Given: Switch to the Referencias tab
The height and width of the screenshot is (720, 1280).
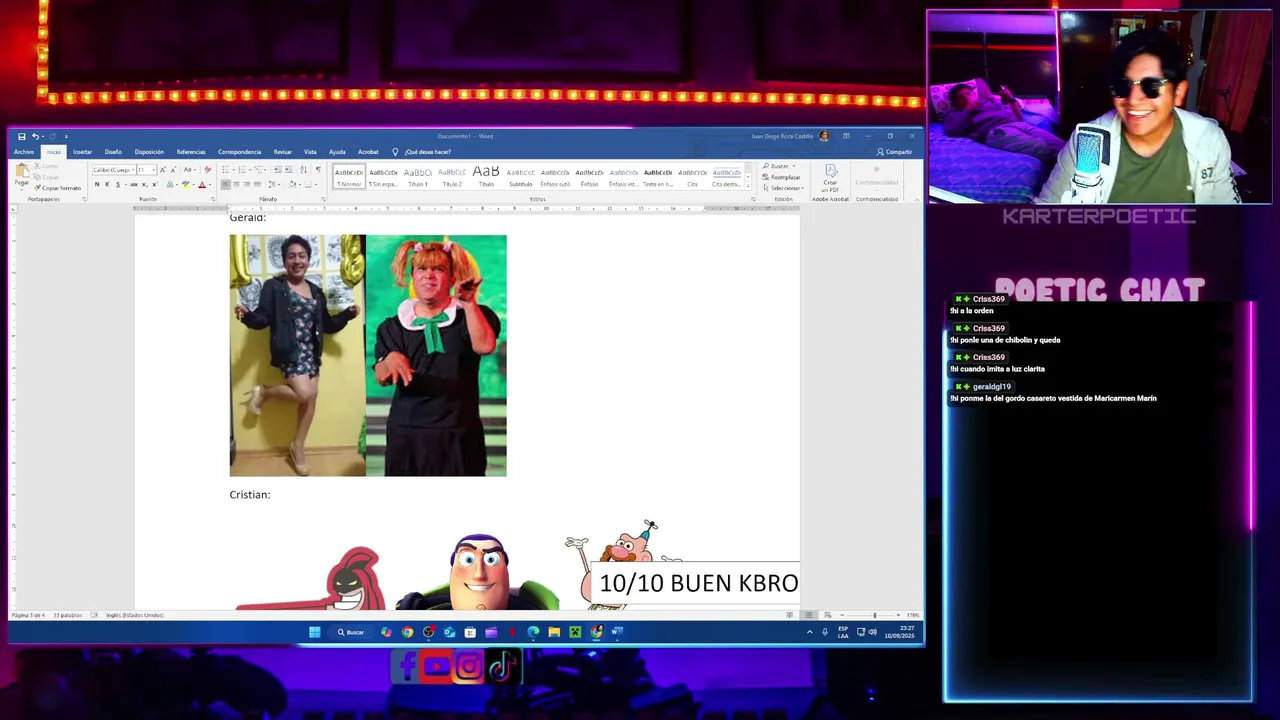Looking at the screenshot, I should 191,152.
